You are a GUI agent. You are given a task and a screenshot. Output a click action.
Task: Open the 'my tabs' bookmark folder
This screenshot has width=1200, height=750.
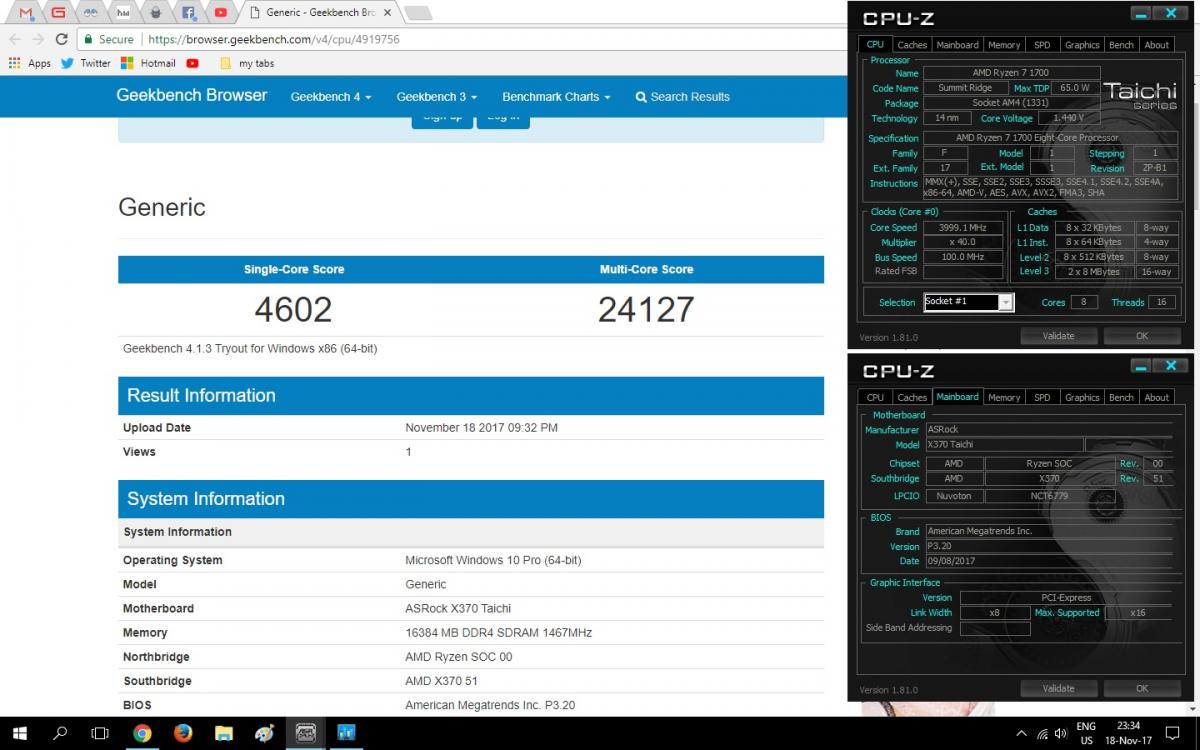coord(246,63)
